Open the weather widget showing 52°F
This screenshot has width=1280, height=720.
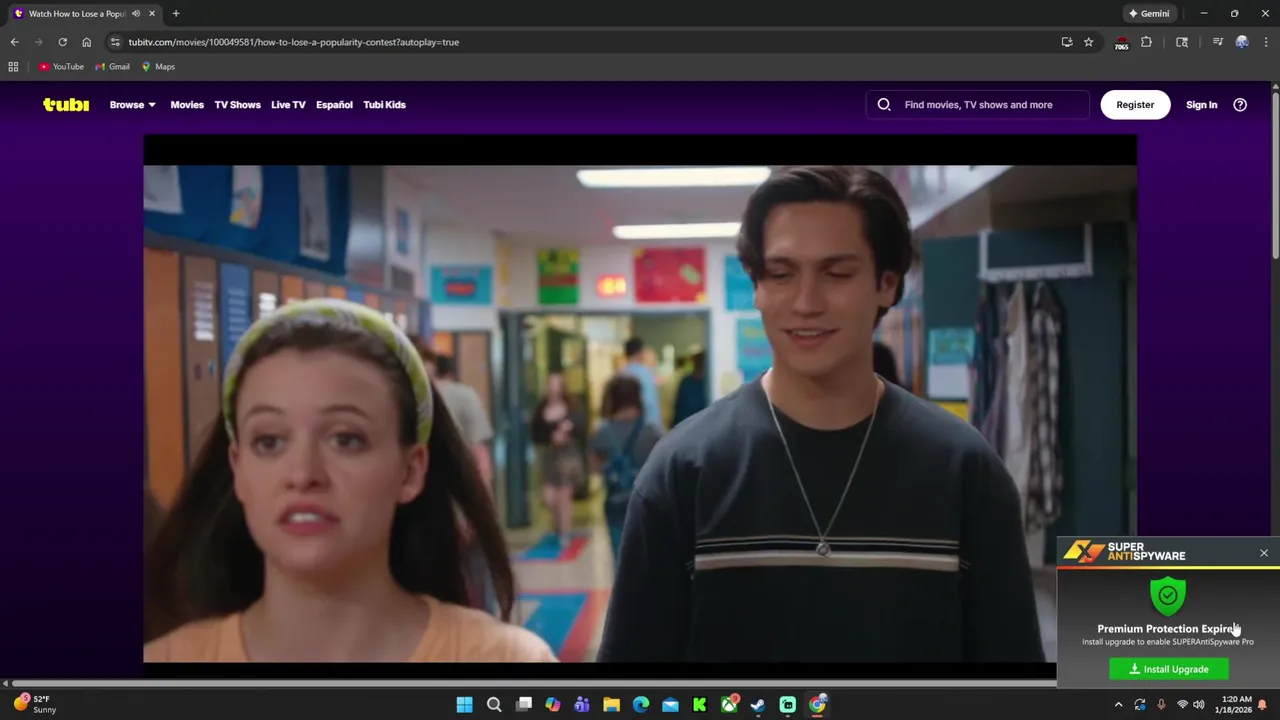click(x=33, y=704)
